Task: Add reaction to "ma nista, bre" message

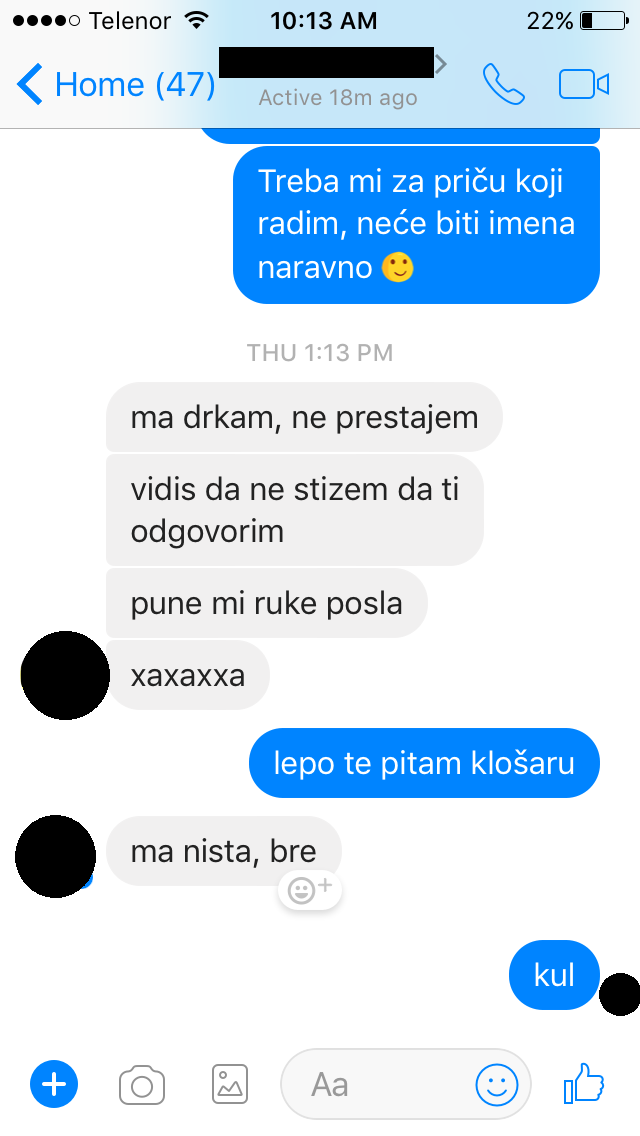Action: tap(309, 889)
